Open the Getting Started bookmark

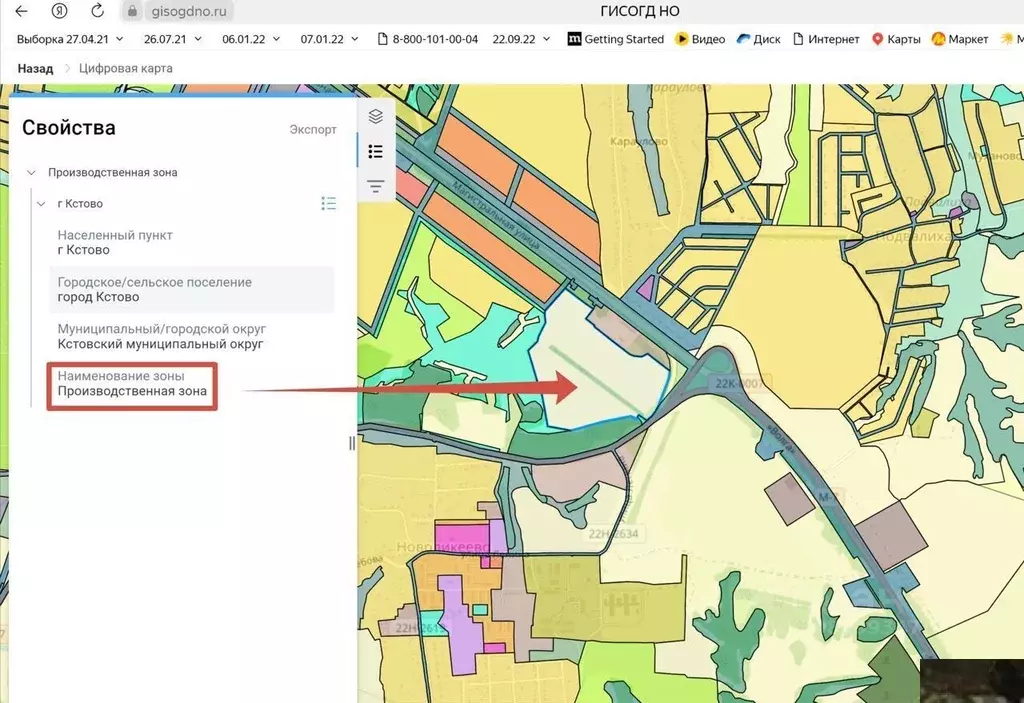pyautogui.click(x=615, y=39)
